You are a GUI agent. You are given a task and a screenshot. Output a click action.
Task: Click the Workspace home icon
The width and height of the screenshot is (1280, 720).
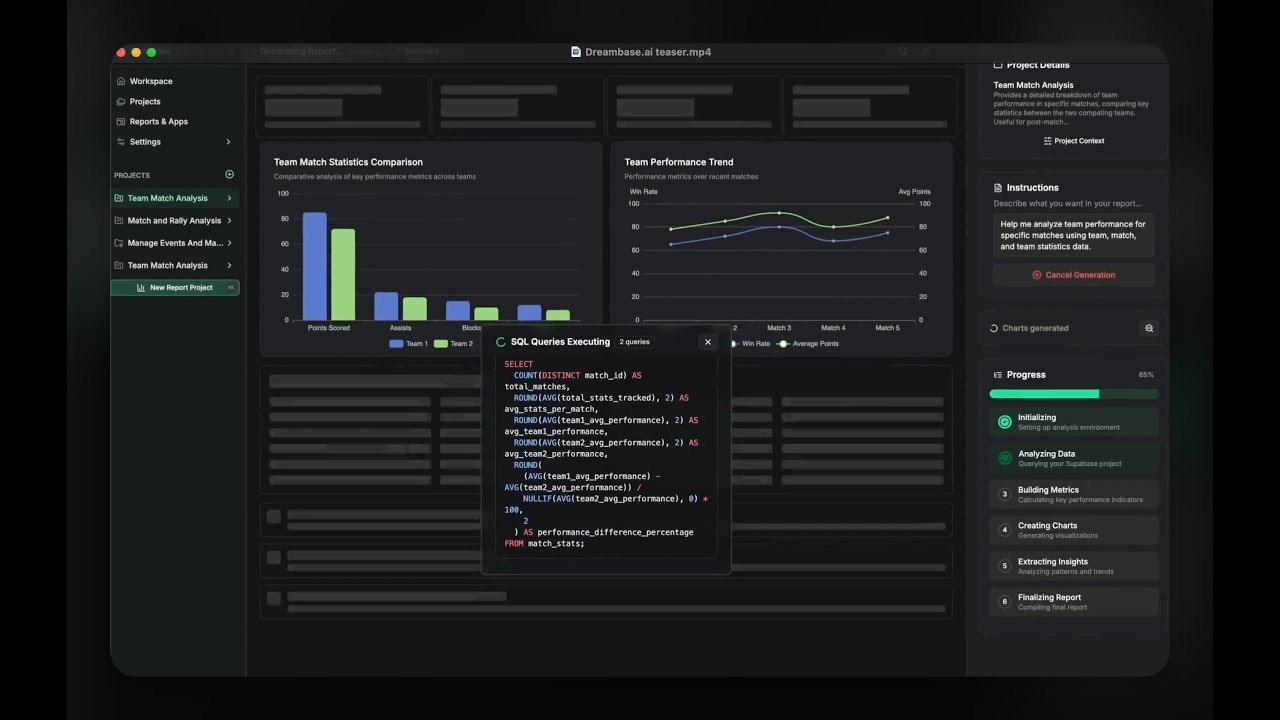[x=121, y=81]
